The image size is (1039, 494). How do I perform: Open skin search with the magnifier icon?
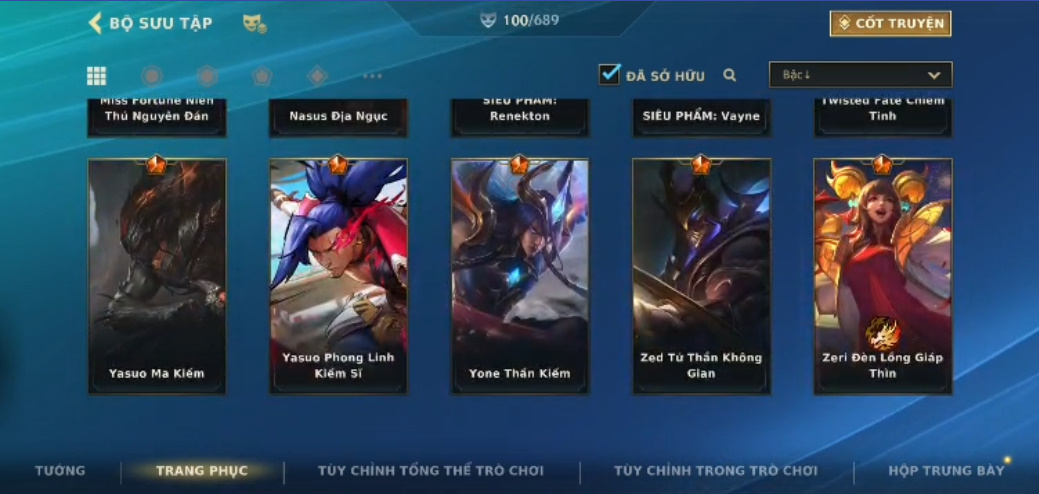[730, 75]
